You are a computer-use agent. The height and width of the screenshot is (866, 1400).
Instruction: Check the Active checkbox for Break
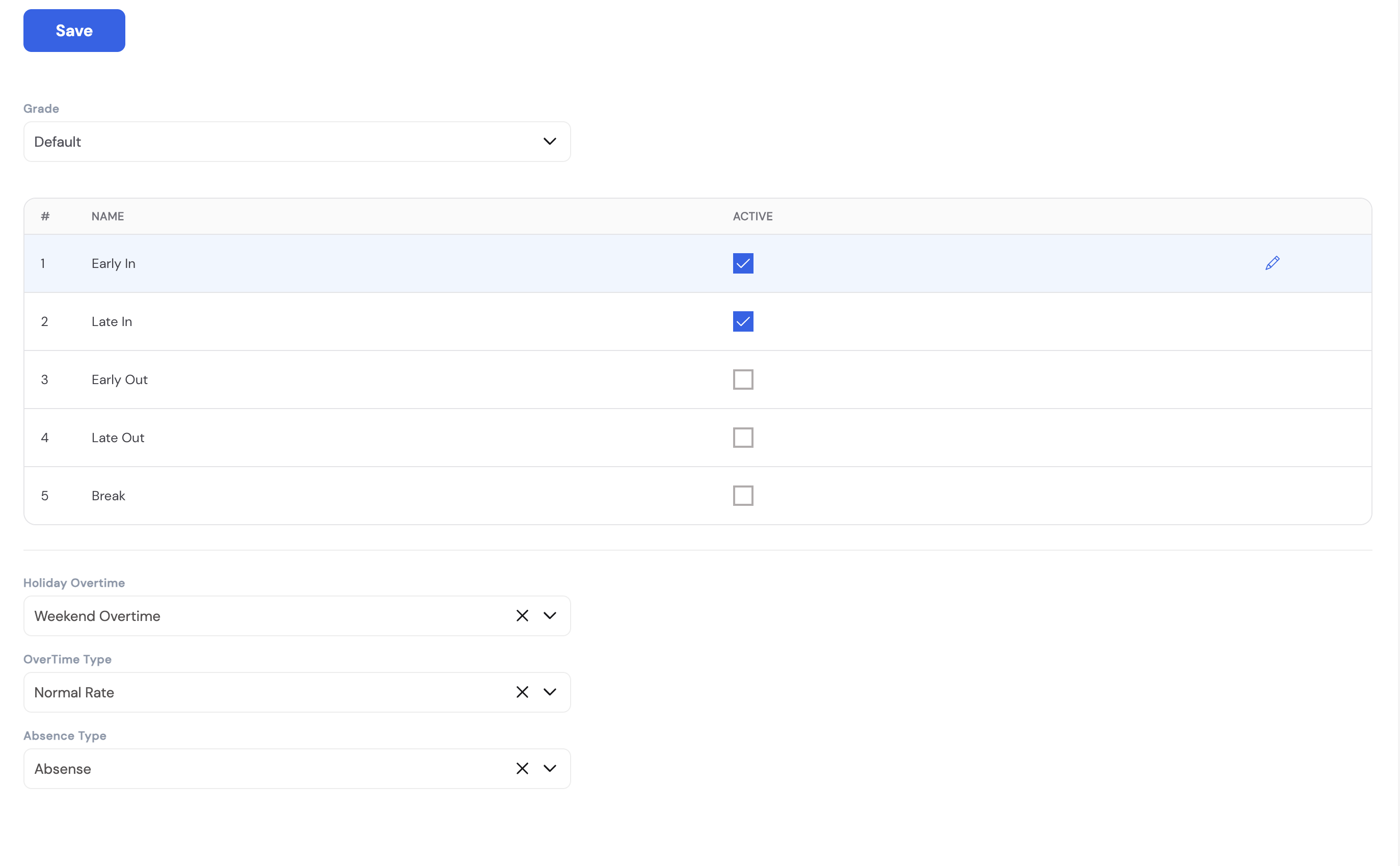pos(743,496)
